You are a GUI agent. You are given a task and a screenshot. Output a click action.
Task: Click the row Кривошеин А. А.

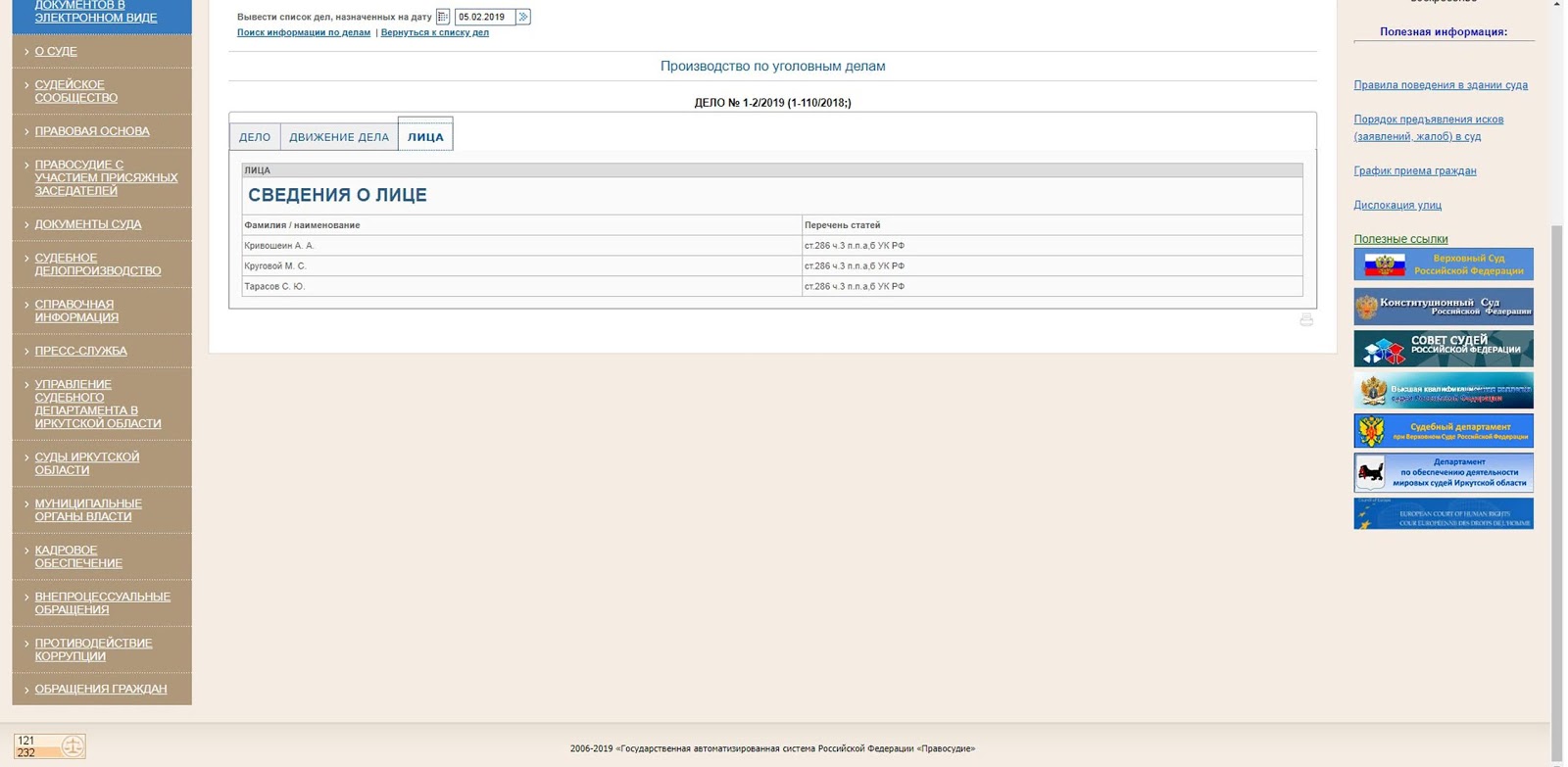(772, 246)
